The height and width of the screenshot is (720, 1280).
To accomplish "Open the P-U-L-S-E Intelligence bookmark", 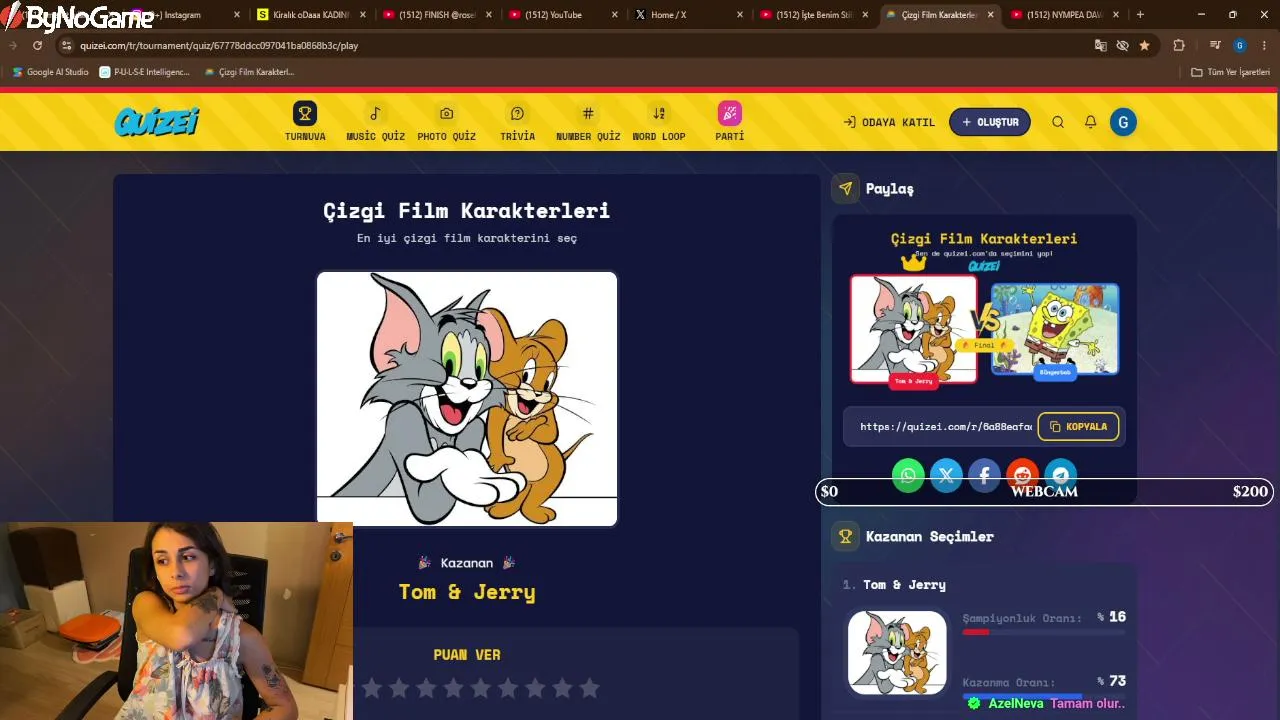I will [x=144, y=72].
